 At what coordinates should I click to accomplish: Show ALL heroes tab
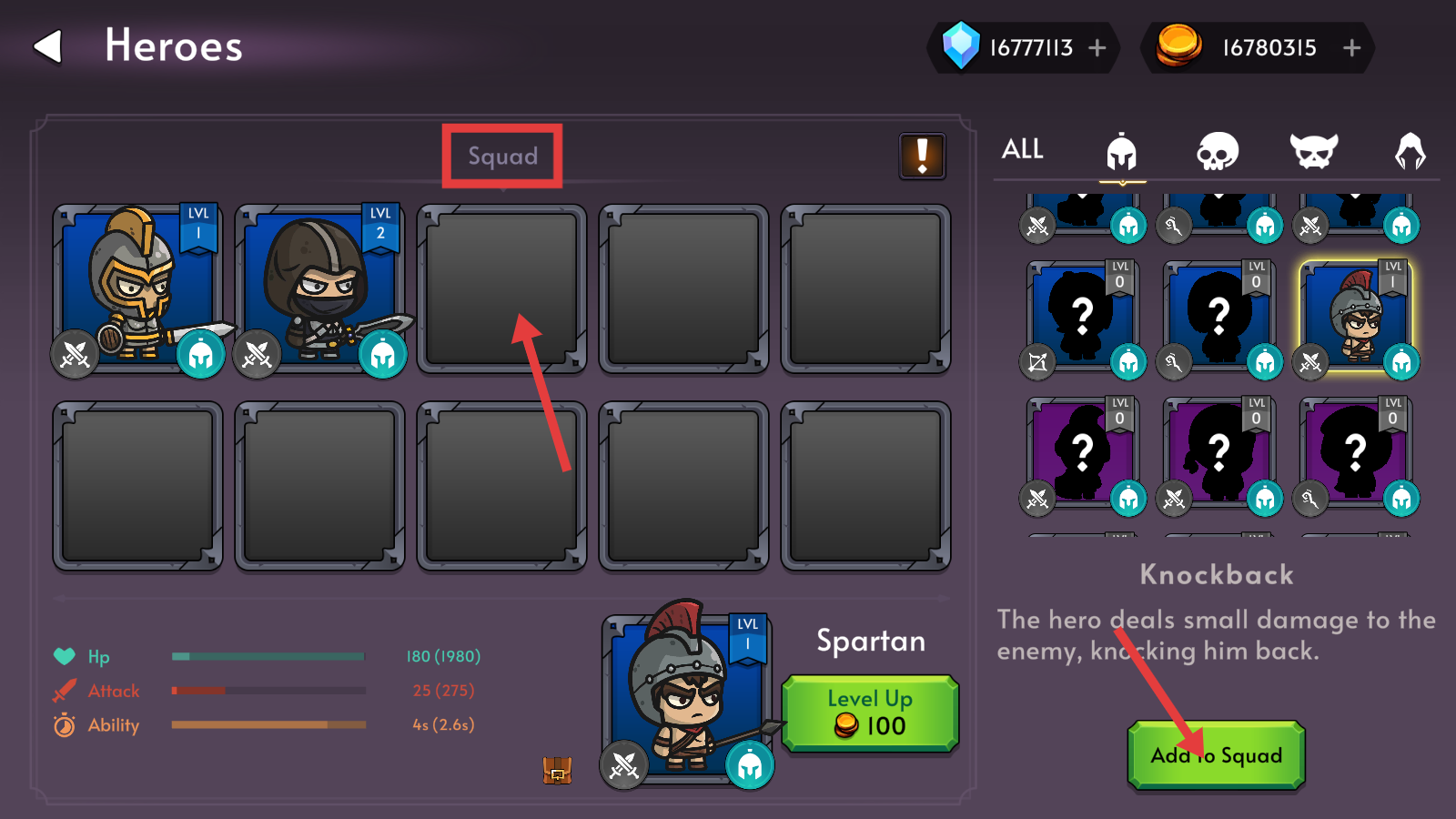click(1023, 149)
